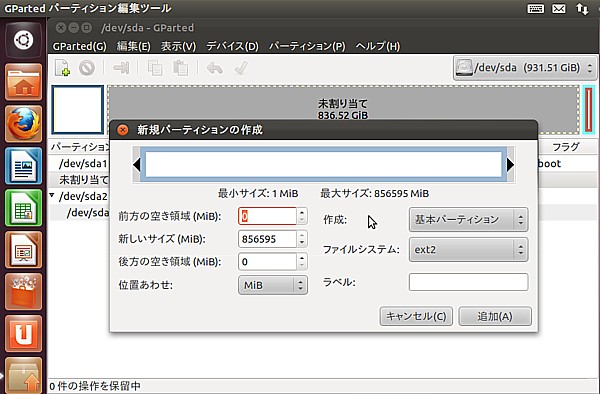The image size is (600, 394).
Task: Click the キャンセル(C) button
Action: pyautogui.click(x=416, y=316)
